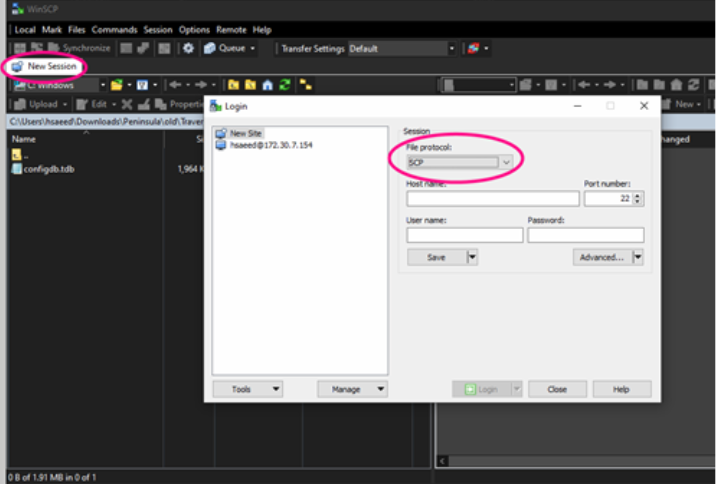The image size is (718, 484).
Task: Go forward in remote panel history
Action: click(609, 85)
